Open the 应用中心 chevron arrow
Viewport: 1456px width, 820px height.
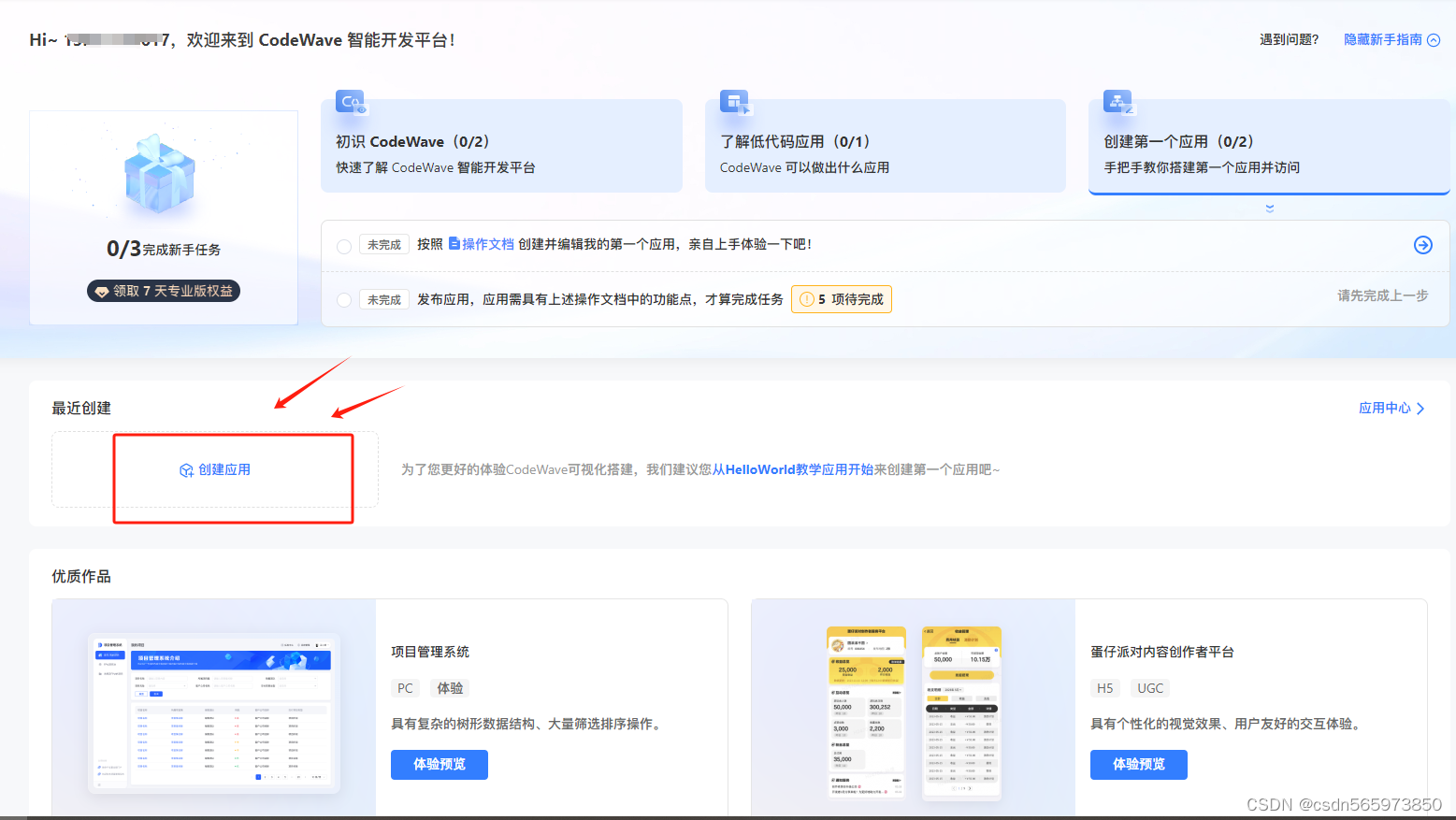click(1420, 409)
